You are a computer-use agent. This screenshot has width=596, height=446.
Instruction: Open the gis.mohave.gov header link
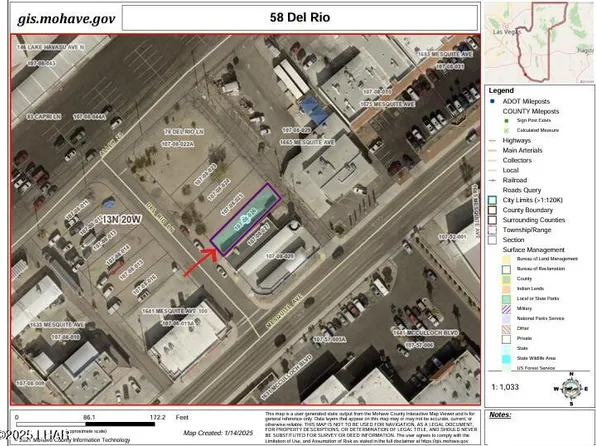point(66,19)
